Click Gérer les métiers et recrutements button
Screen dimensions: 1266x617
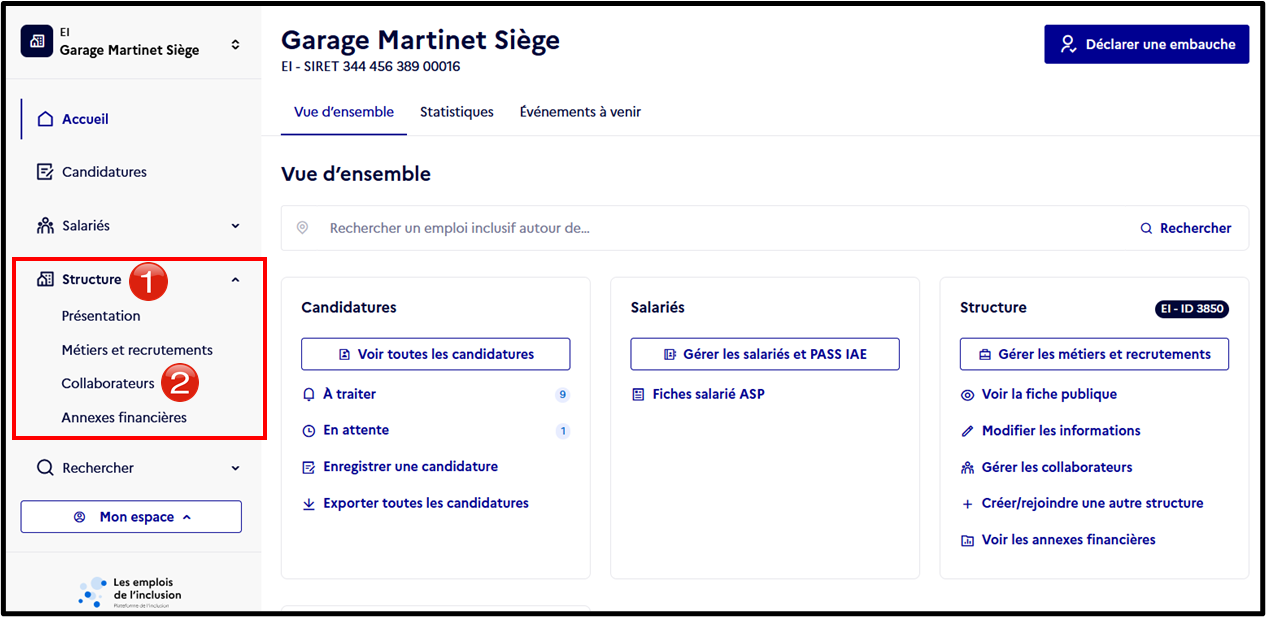[x=1094, y=354]
